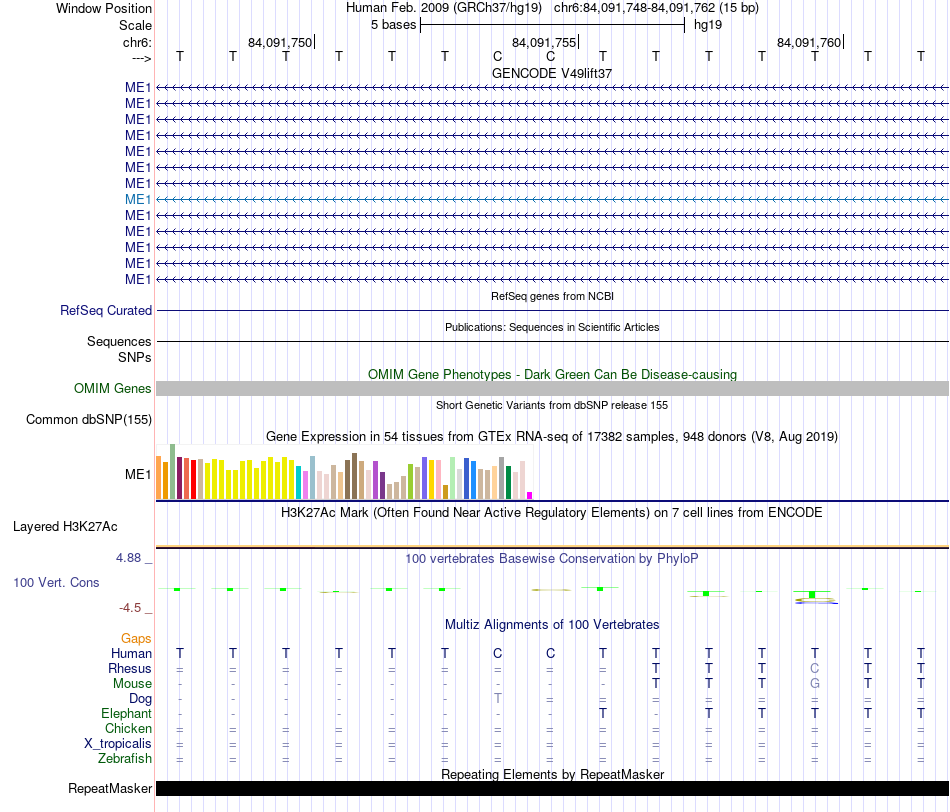Screen dimensions: 950x812
Task: Click the magenta bar in GTEx expression chart
Action: [530, 495]
